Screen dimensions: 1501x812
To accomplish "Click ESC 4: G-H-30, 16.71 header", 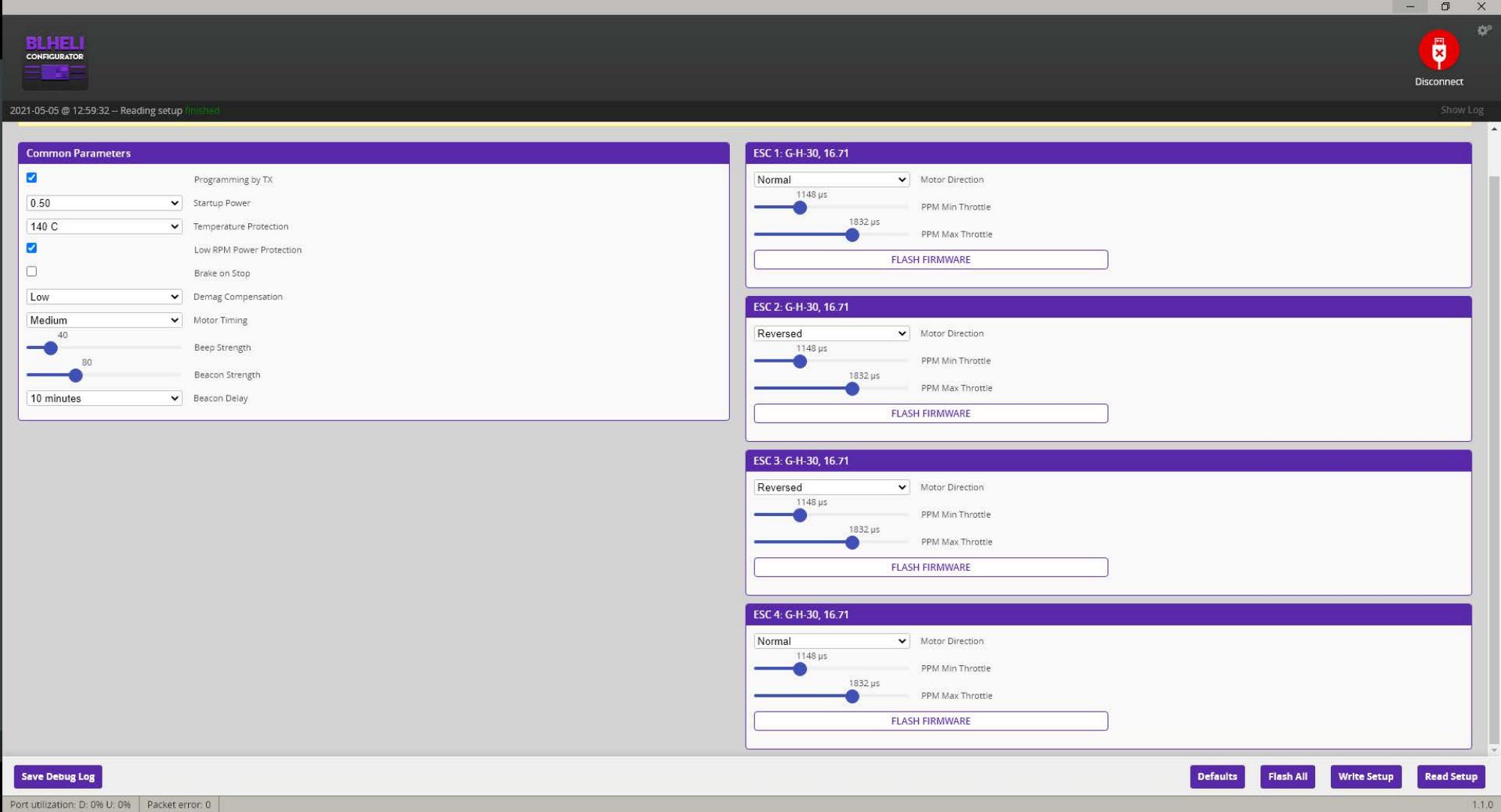I will tap(1108, 615).
